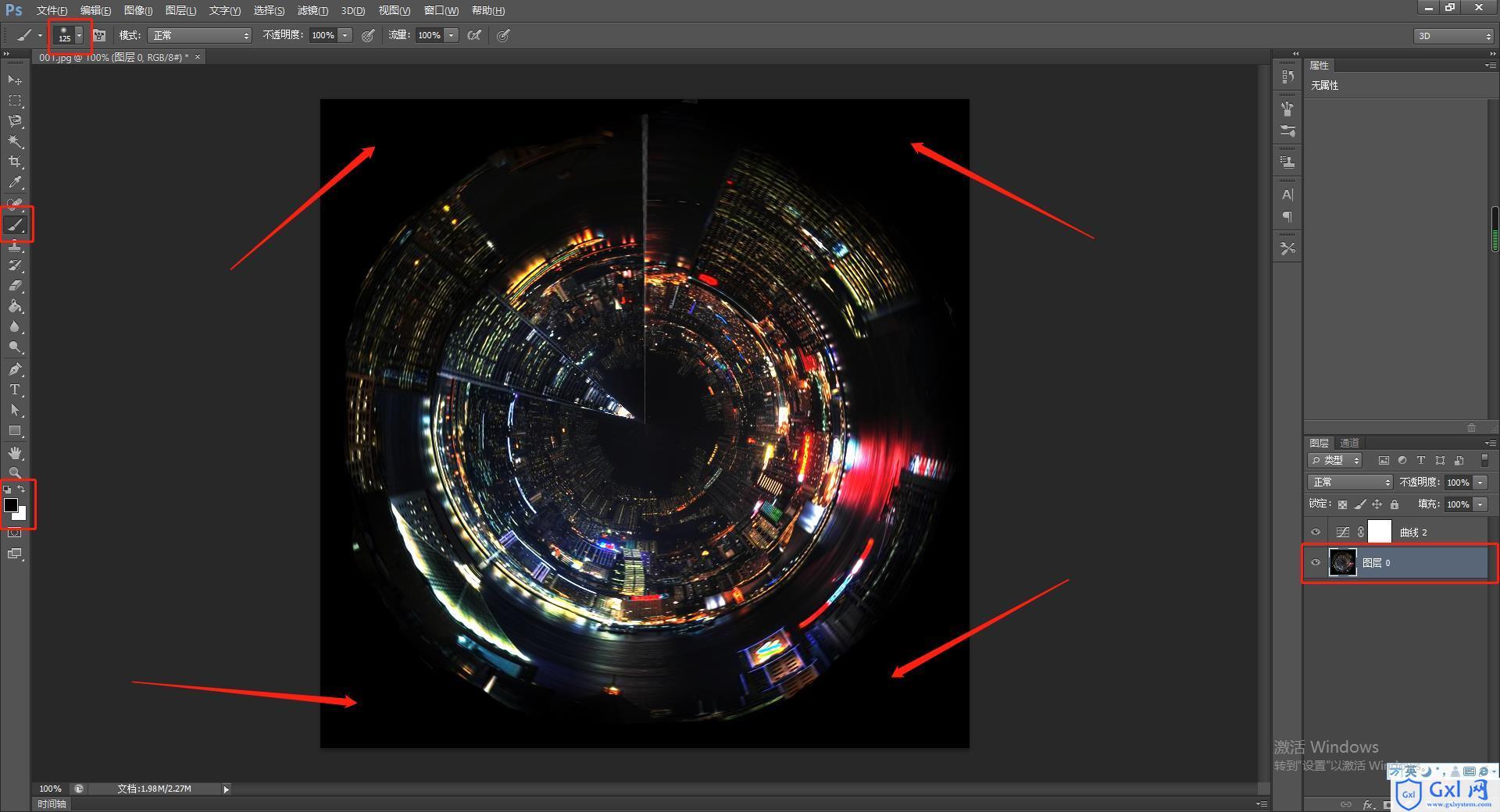
Task: Open the tool preset picker arrow
Action: point(41,35)
